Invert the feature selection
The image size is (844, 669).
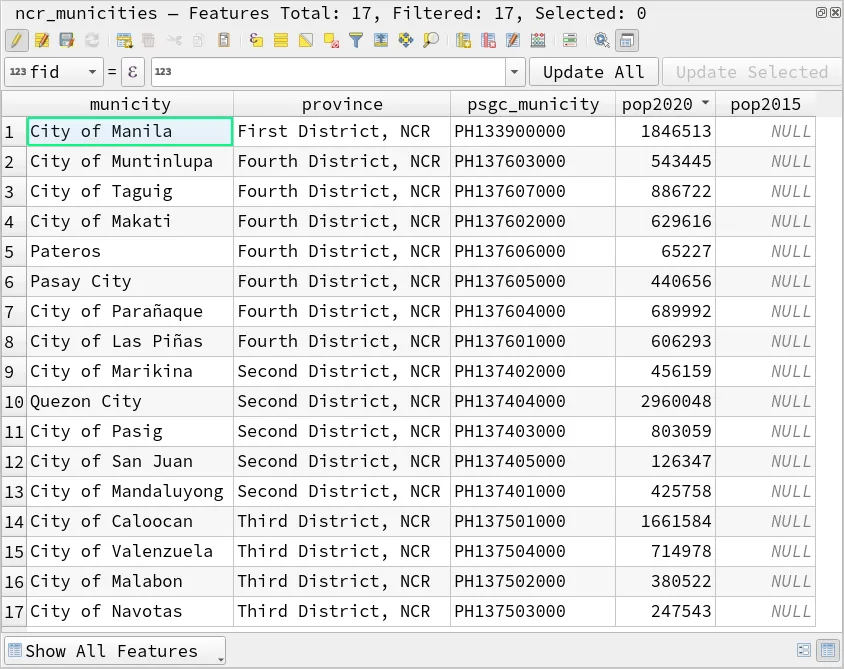[303, 40]
